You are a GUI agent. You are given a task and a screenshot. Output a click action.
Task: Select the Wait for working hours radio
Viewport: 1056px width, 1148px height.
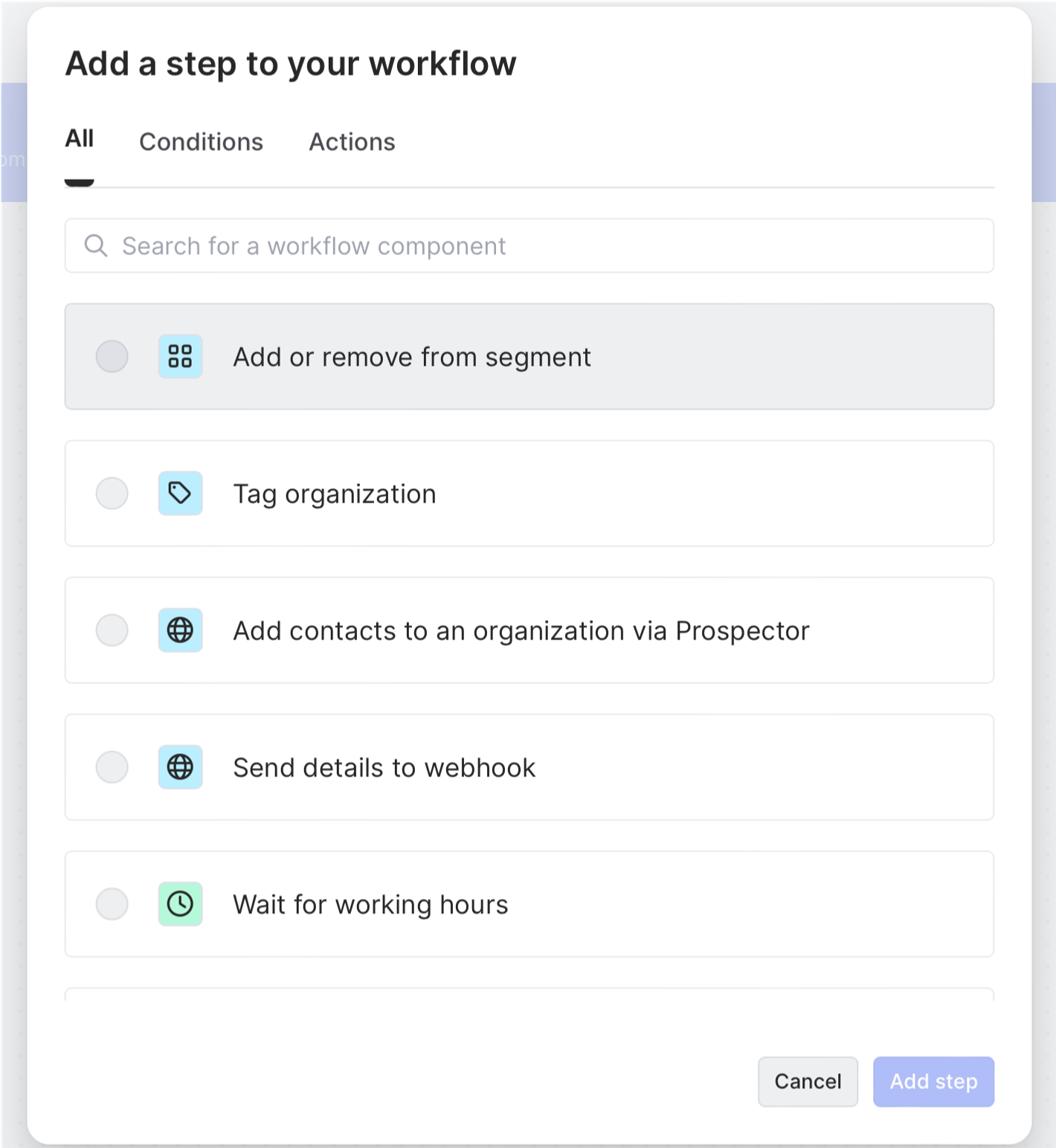(112, 903)
